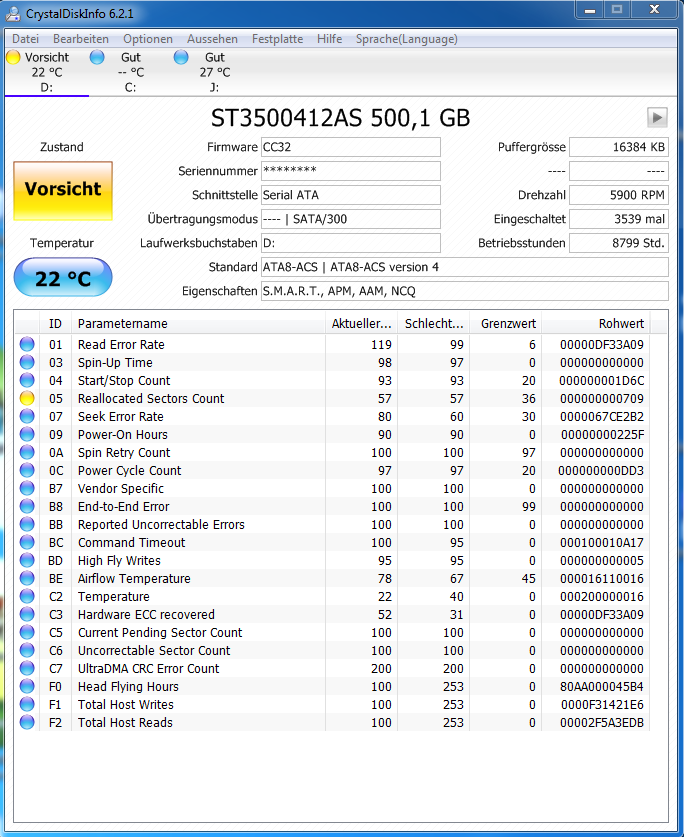Image resolution: width=684 pixels, height=837 pixels.
Task: Click the Übertragungsmodus field showing SATA/300
Action: (351, 219)
